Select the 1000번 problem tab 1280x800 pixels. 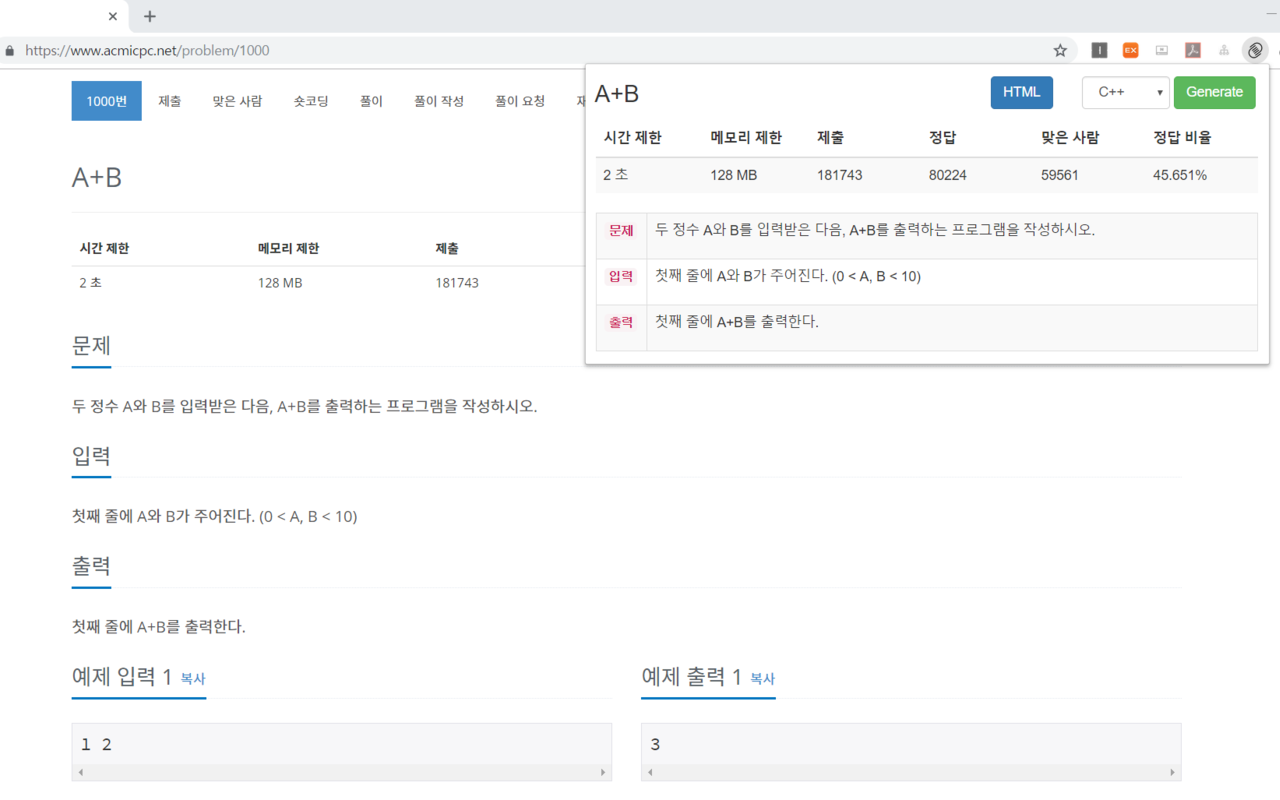(x=106, y=101)
